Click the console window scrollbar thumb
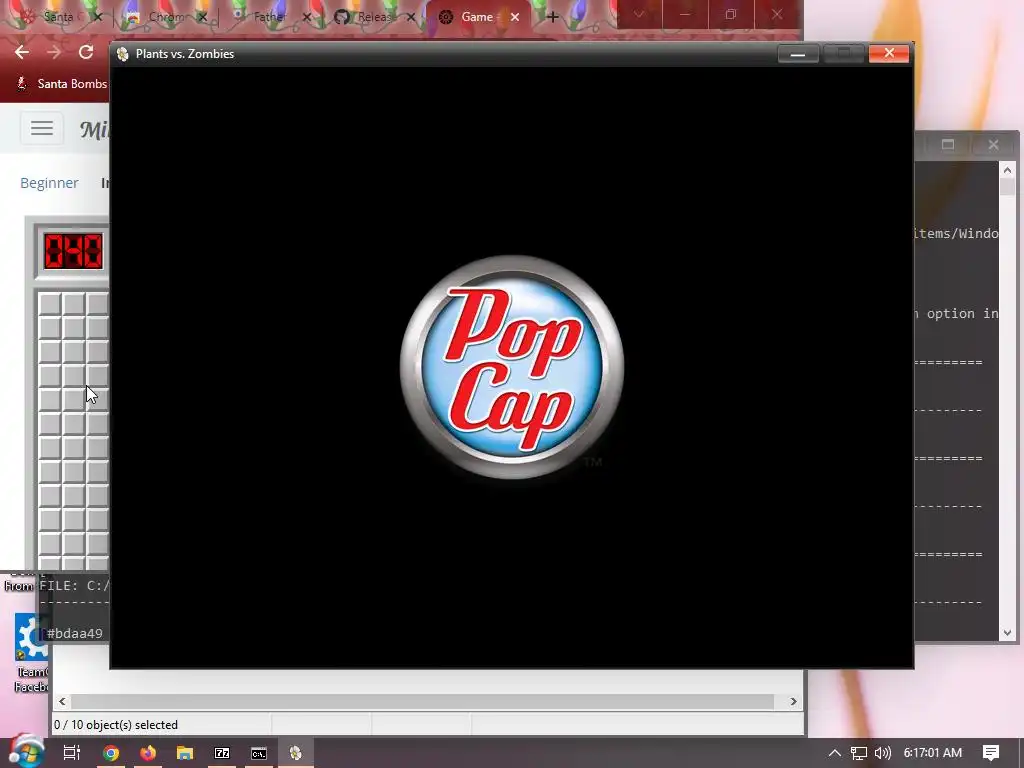This screenshot has height=768, width=1024. coord(1007,188)
